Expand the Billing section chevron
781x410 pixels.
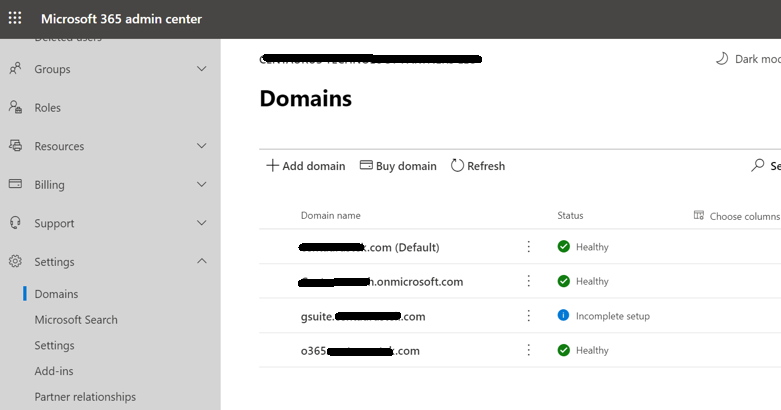click(202, 185)
